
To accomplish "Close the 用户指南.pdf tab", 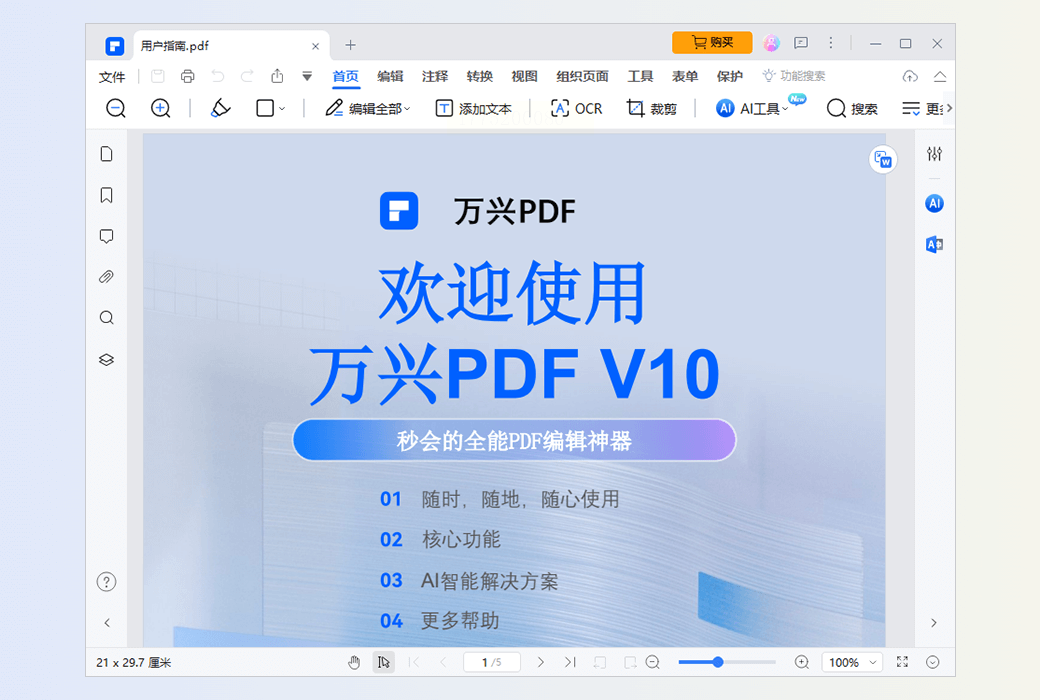I will click(x=316, y=46).
